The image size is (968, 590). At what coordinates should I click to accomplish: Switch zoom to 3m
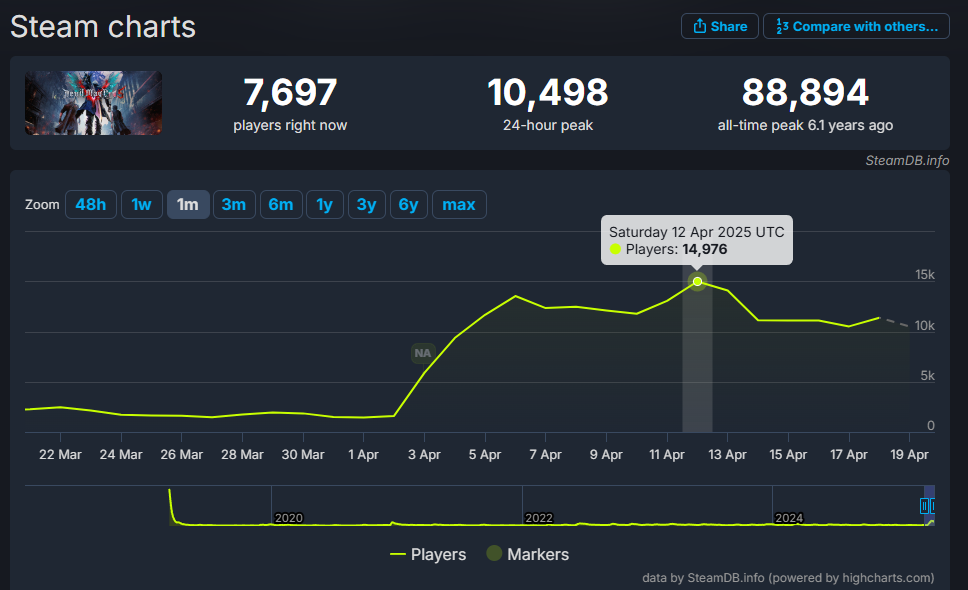tap(234, 204)
